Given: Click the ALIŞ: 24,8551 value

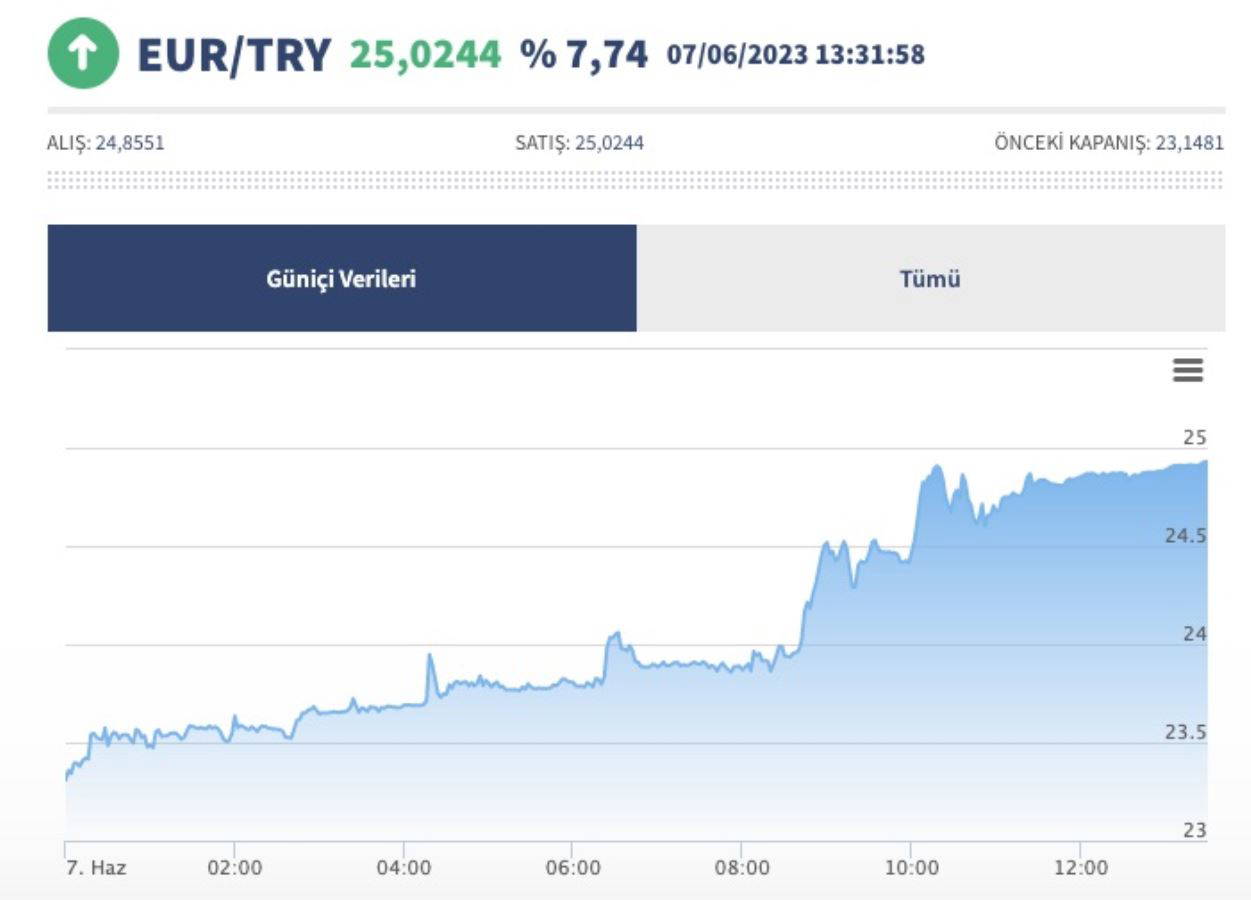Looking at the screenshot, I should (106, 143).
